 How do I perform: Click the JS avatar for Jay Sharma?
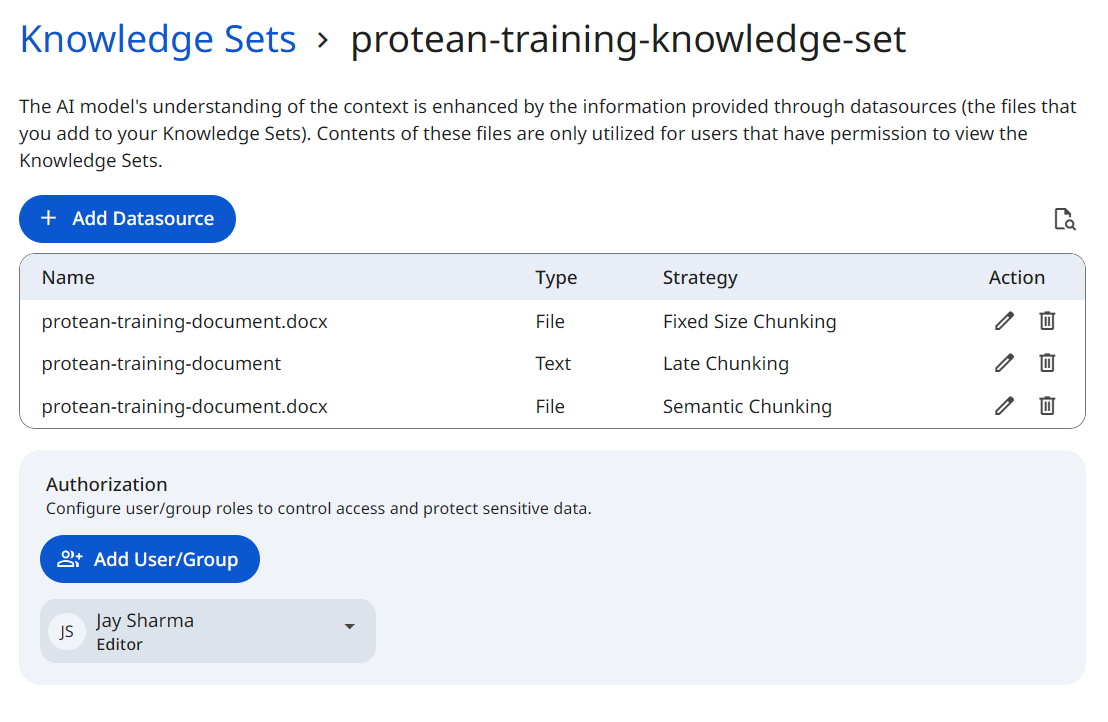coord(67,631)
